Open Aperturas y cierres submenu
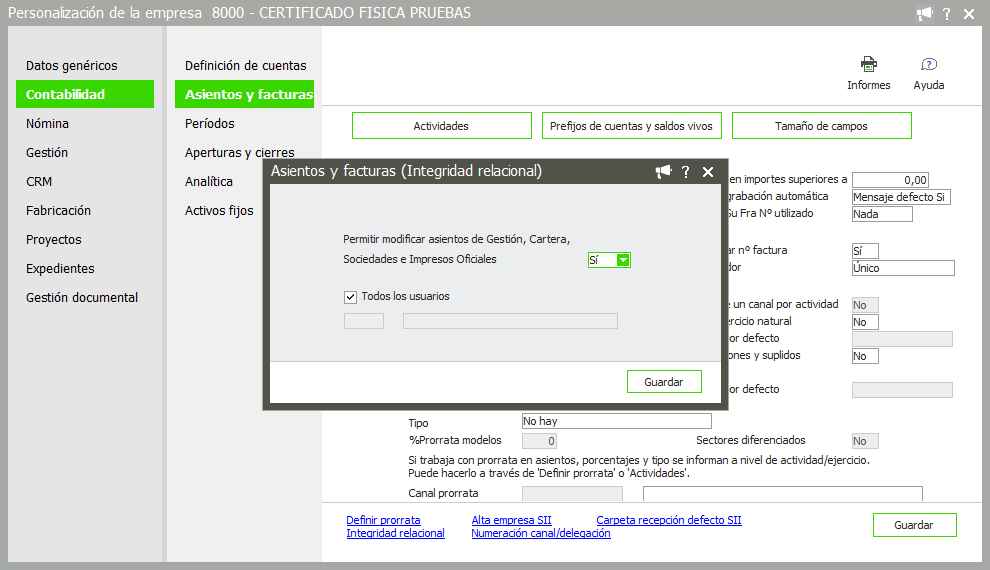The height and width of the screenshot is (570, 990). (x=239, y=153)
